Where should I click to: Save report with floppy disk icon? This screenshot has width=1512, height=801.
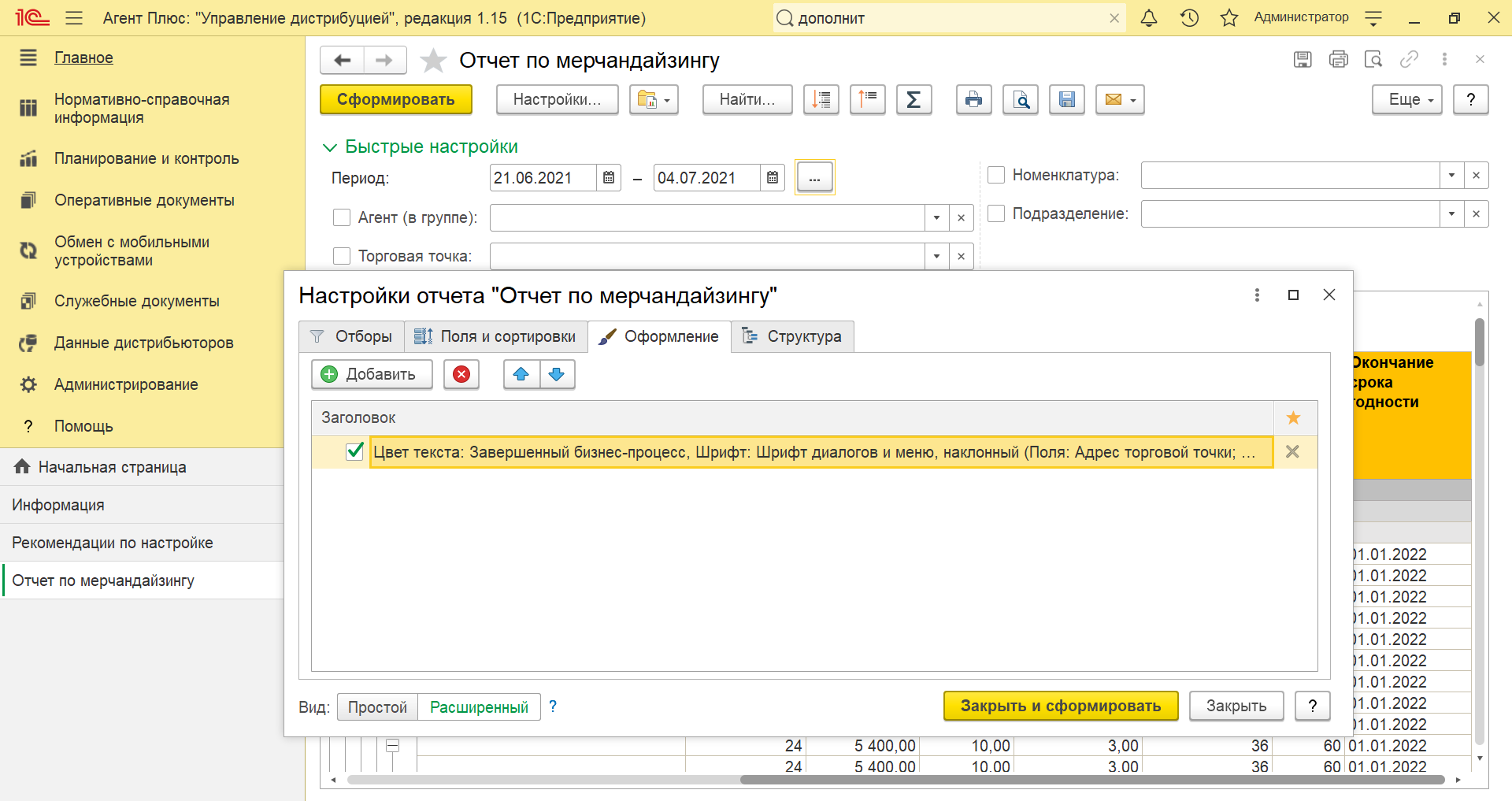click(x=1067, y=99)
